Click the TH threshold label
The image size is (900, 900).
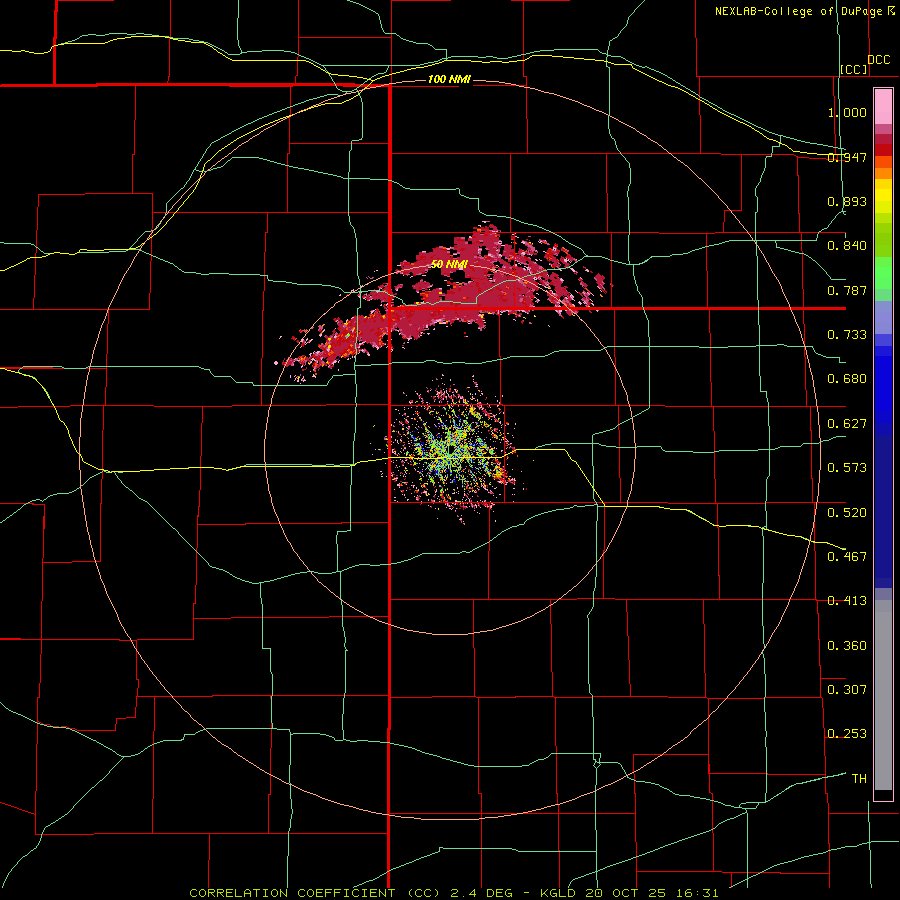click(859, 779)
